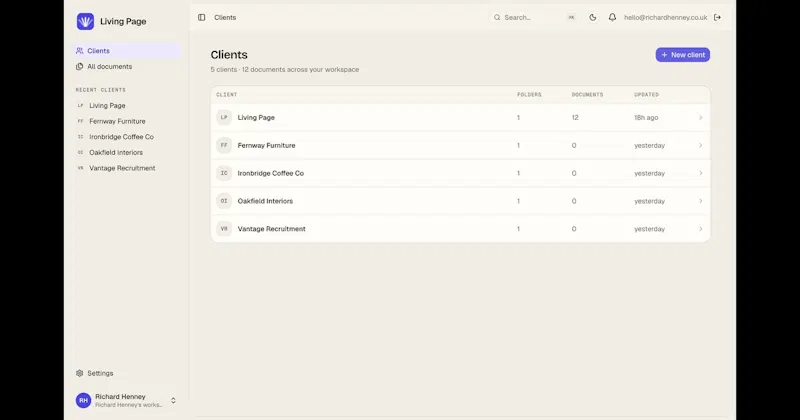800x420 pixels.
Task: Click the DOCUMENTS column header
Action: (x=587, y=94)
